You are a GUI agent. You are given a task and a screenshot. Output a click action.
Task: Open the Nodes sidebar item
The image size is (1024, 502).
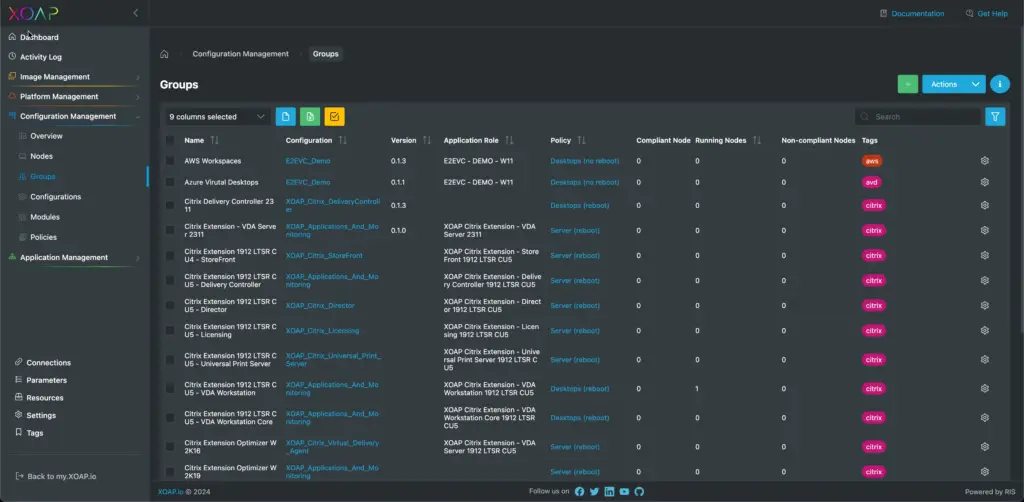[x=41, y=157]
